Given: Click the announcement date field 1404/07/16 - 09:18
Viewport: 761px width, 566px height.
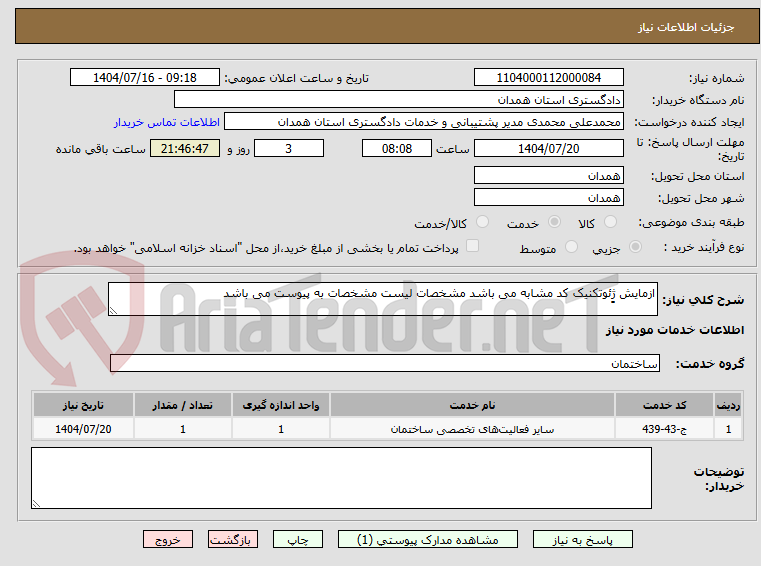Looking at the screenshot, I should (145, 77).
